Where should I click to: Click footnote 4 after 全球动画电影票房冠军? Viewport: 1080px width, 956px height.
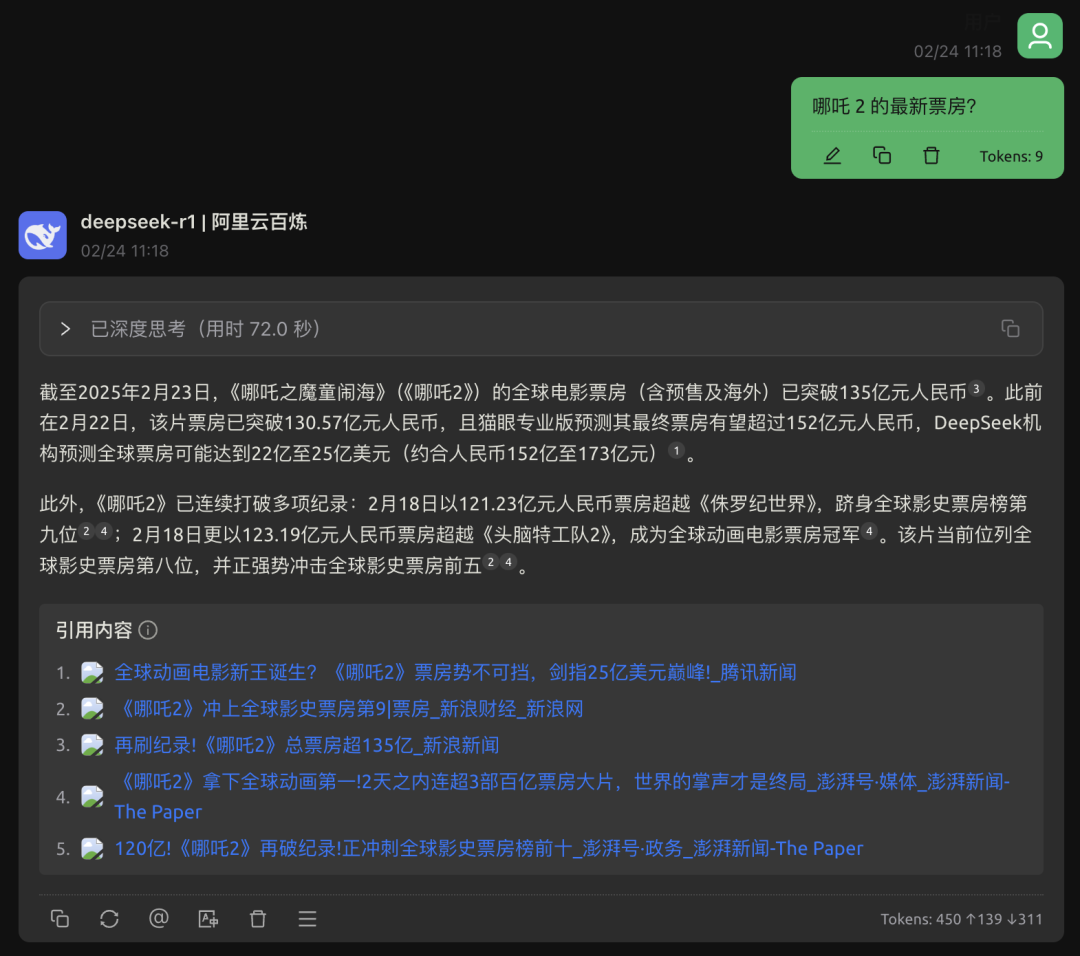pyautogui.click(x=869, y=531)
